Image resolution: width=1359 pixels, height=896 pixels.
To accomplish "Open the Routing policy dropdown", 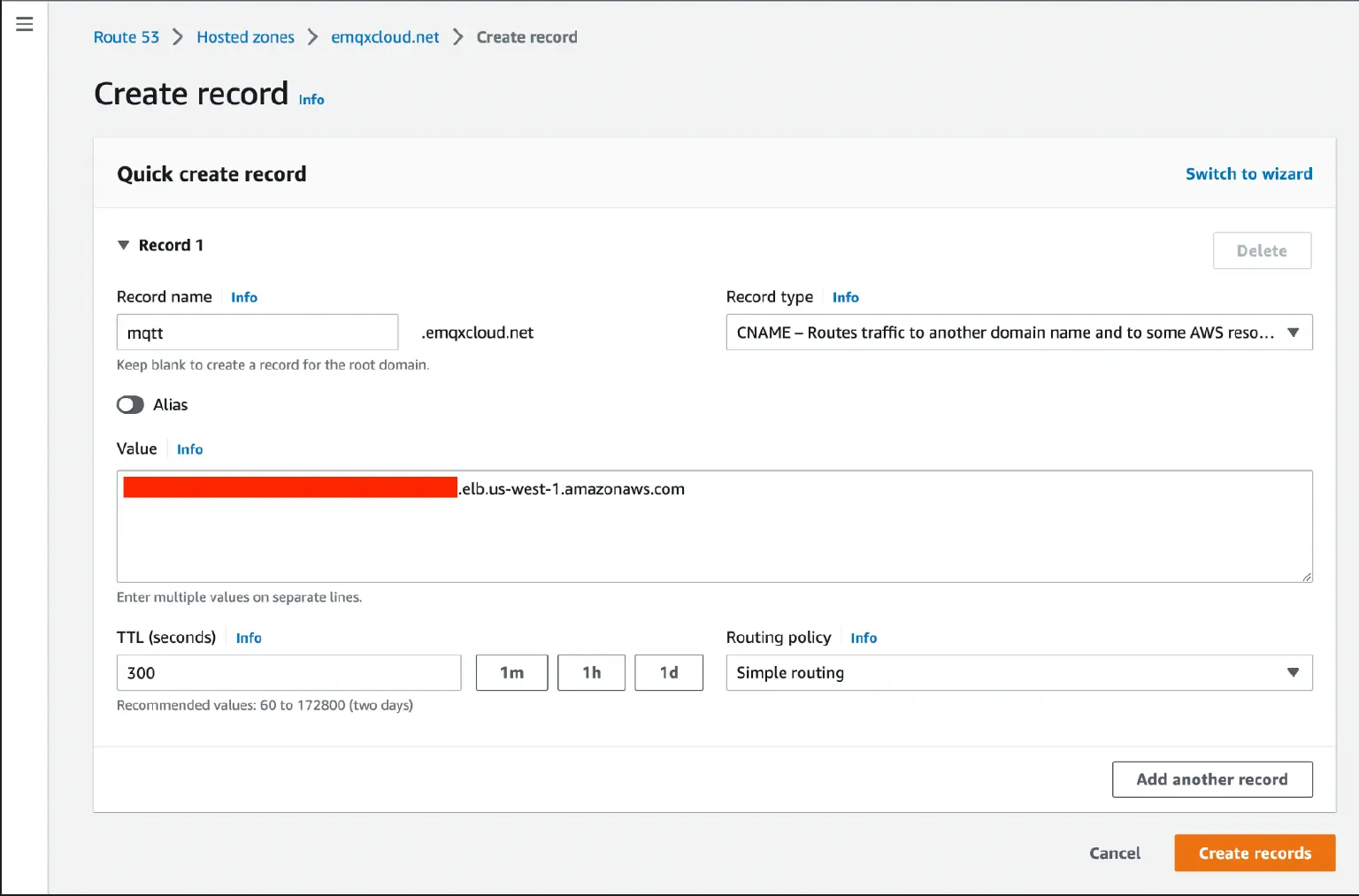I will coord(1018,672).
